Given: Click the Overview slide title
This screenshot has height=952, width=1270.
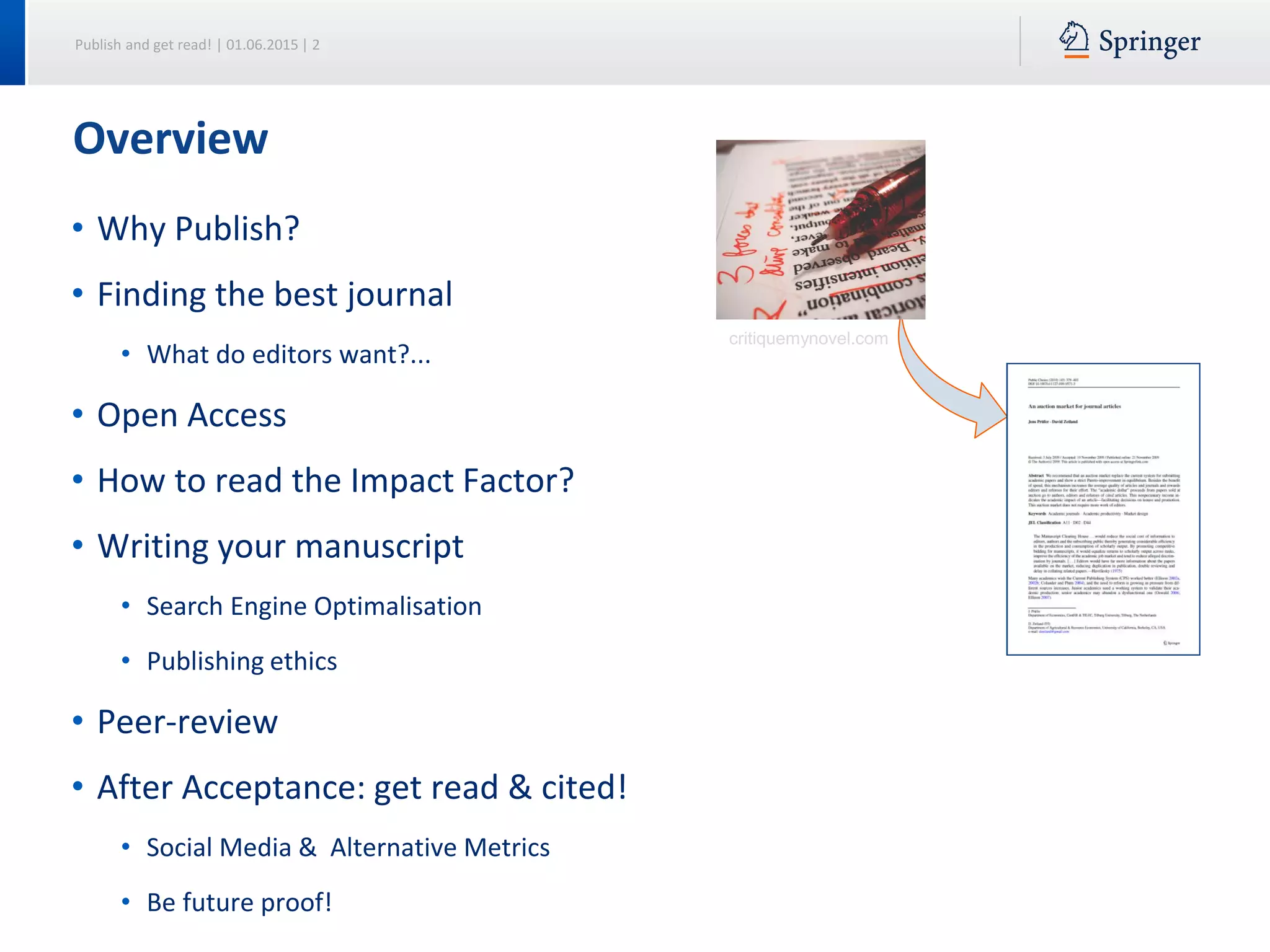Looking at the screenshot, I should pos(171,138).
